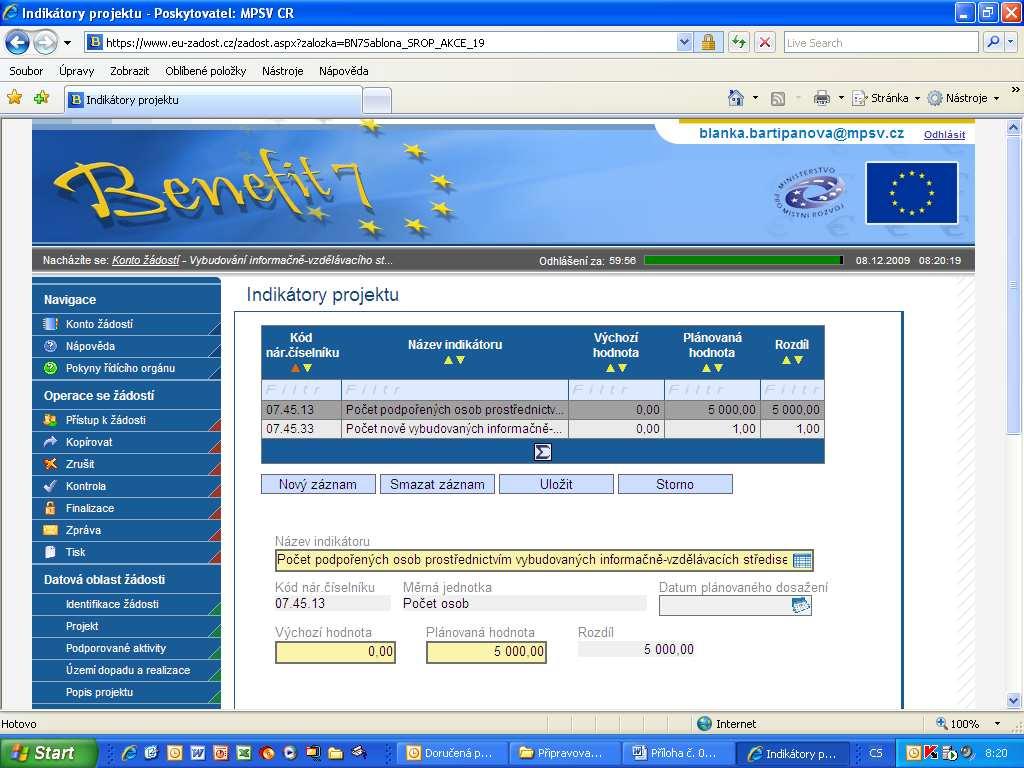The height and width of the screenshot is (768, 1024).
Task: Open the Home button dropdown arrow
Action: click(756, 99)
